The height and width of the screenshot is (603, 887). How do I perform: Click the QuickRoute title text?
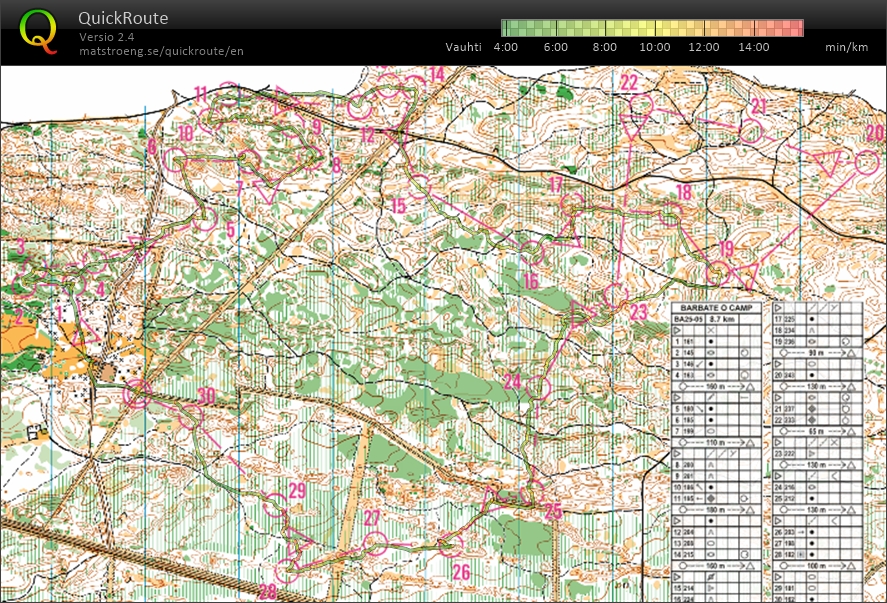pyautogui.click(x=123, y=18)
